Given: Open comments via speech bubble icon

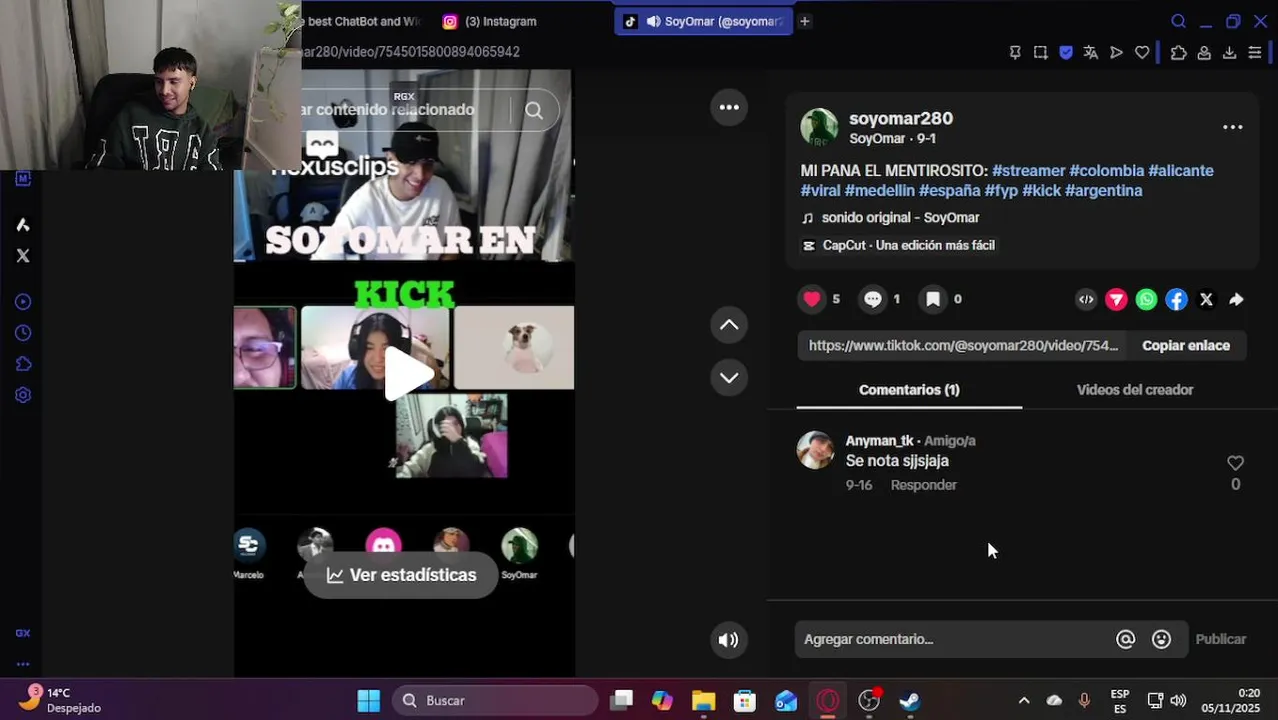Looking at the screenshot, I should (x=873, y=299).
